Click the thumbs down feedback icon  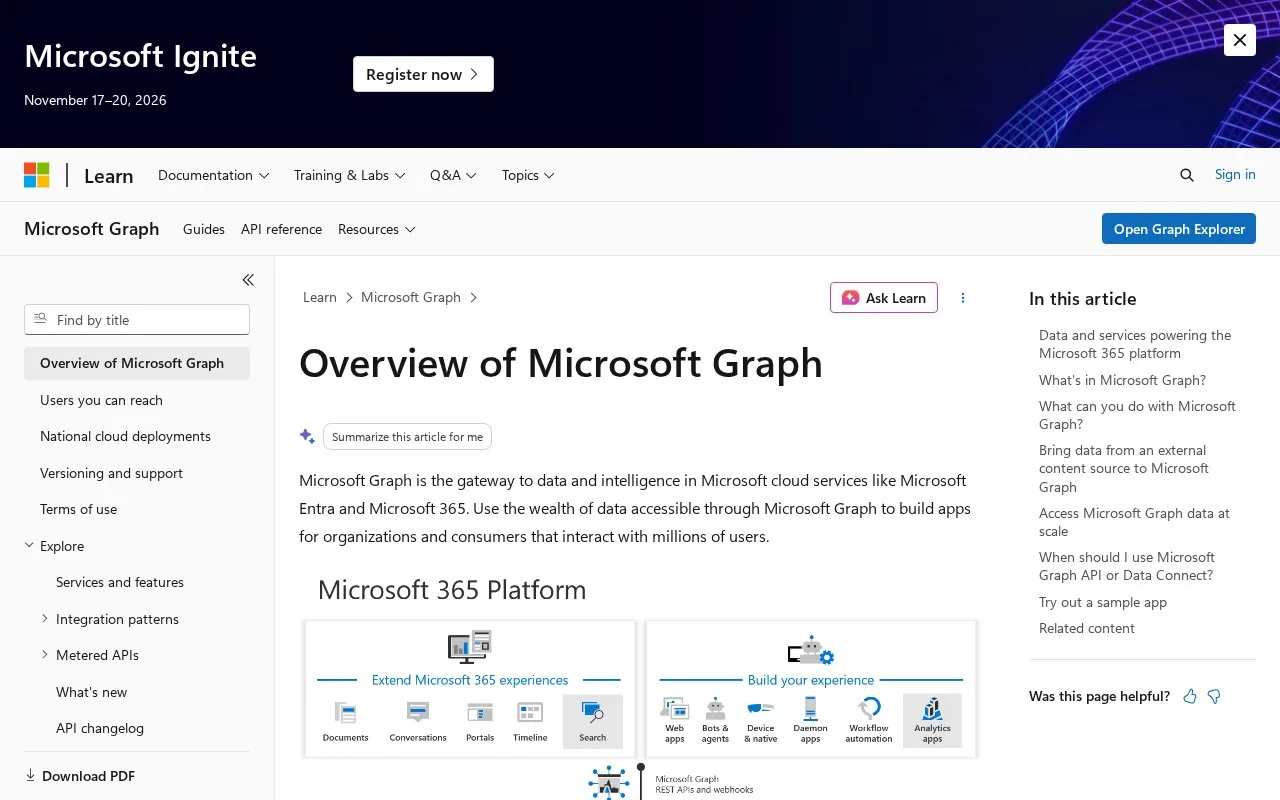[1214, 697]
